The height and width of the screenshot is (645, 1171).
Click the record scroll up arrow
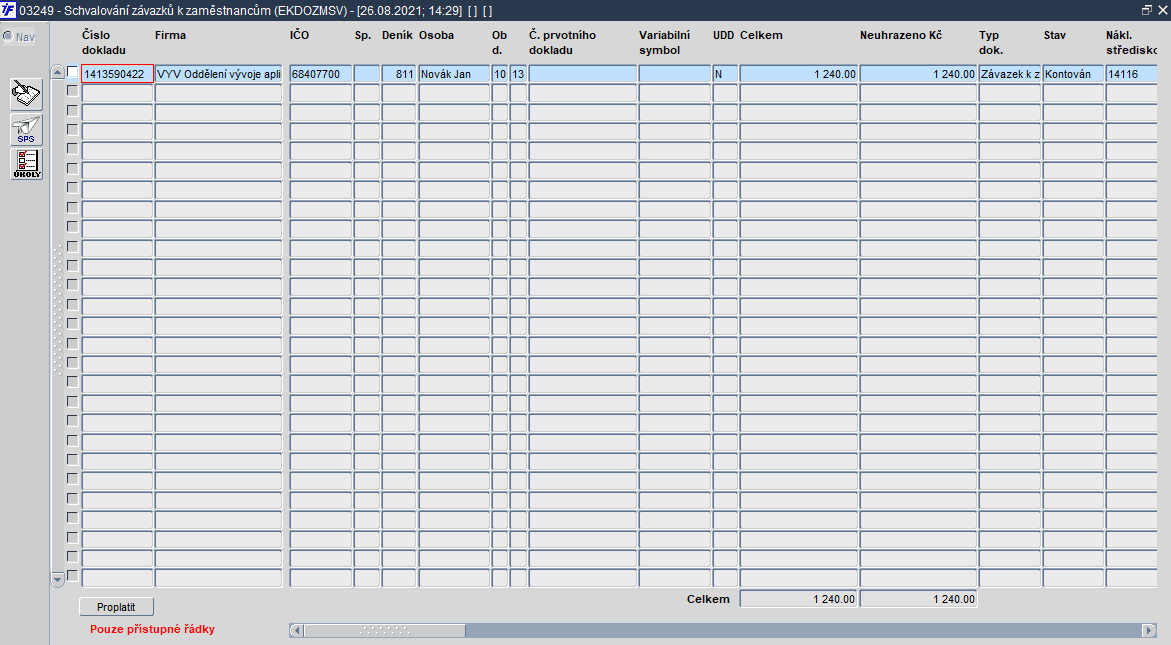tap(58, 72)
